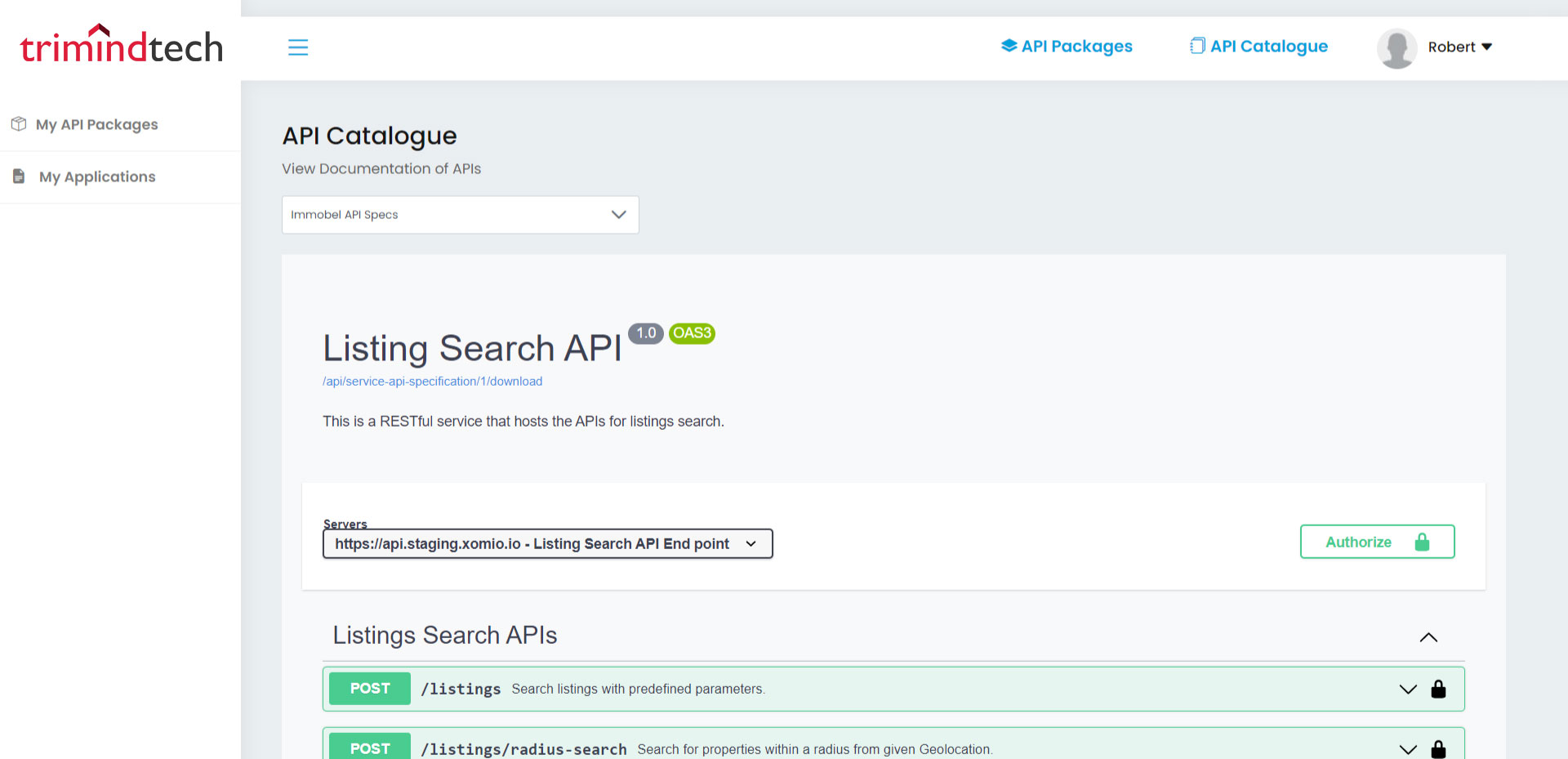Click 'View Documentation of APIs' subtitle
Screen dimensions: 1568x759
click(381, 168)
